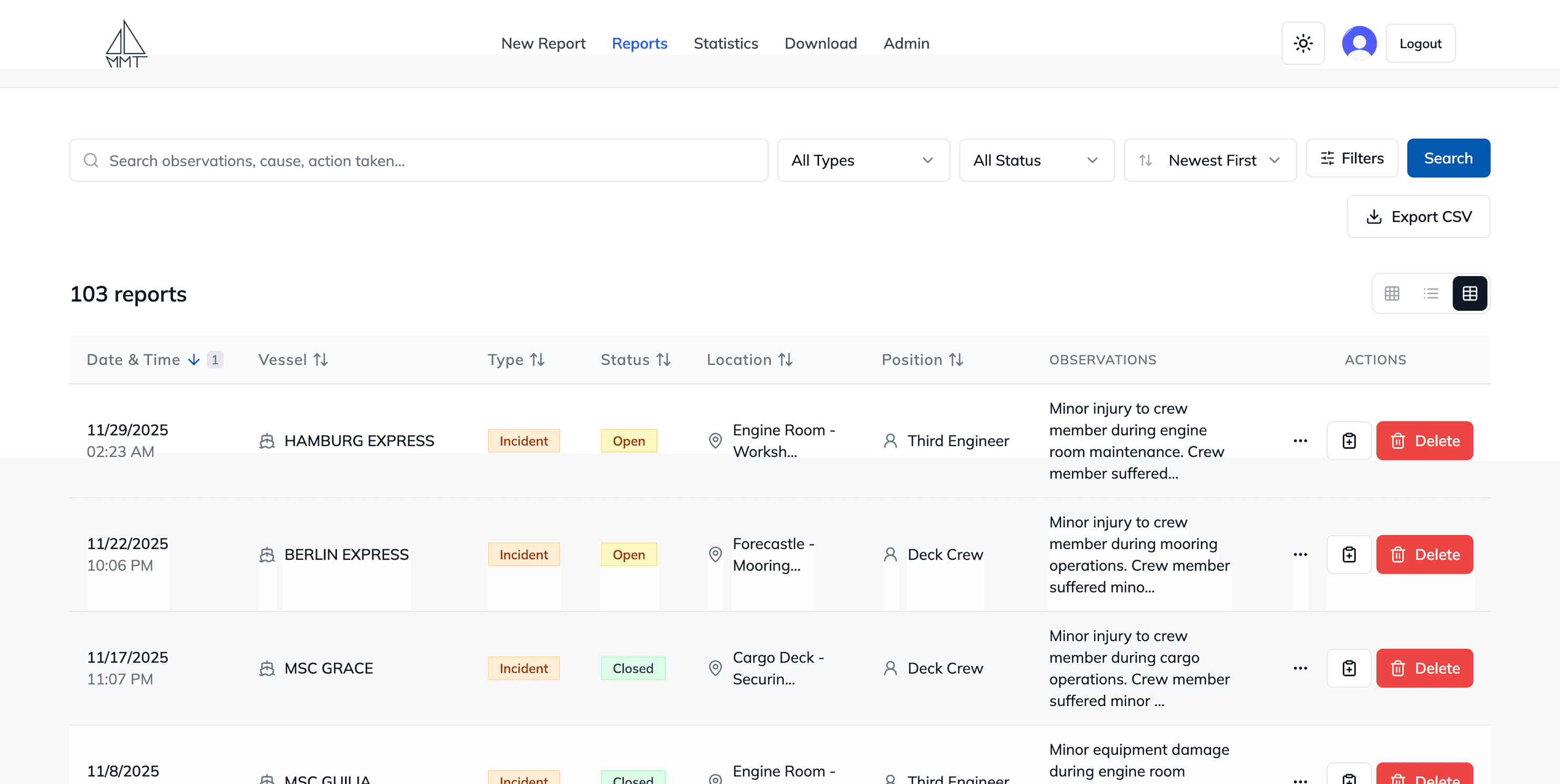Click the blue Search button
This screenshot has height=784, width=1560.
click(x=1448, y=158)
